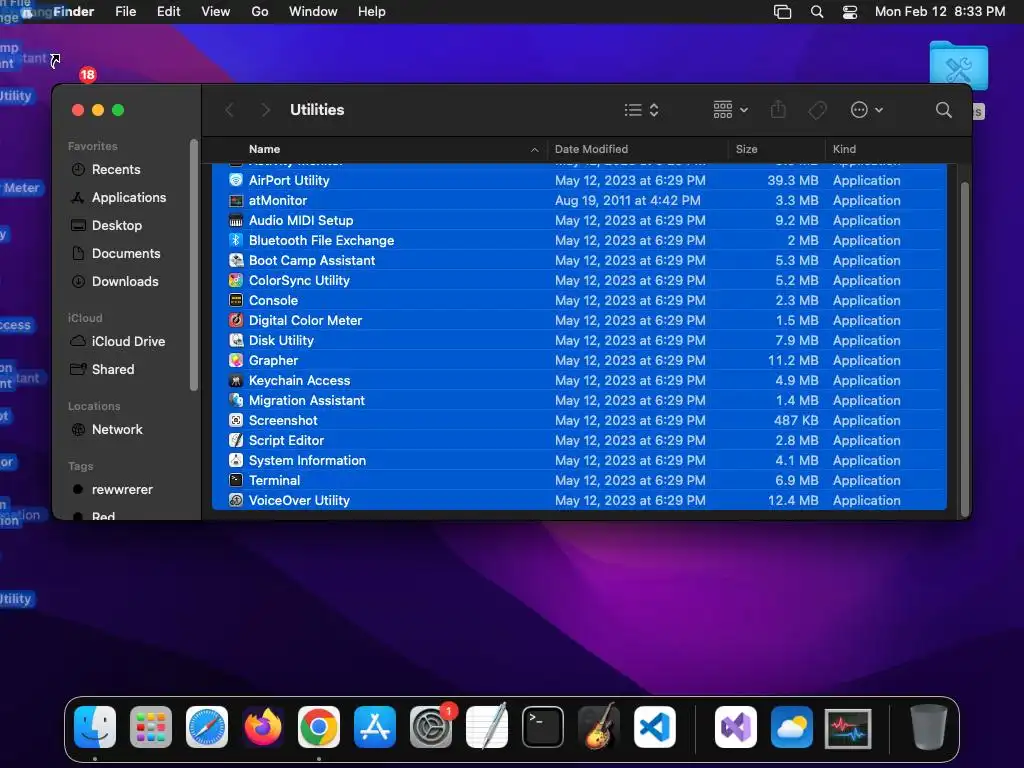Click the Forward navigation arrow
The width and height of the screenshot is (1024, 768).
265,110
